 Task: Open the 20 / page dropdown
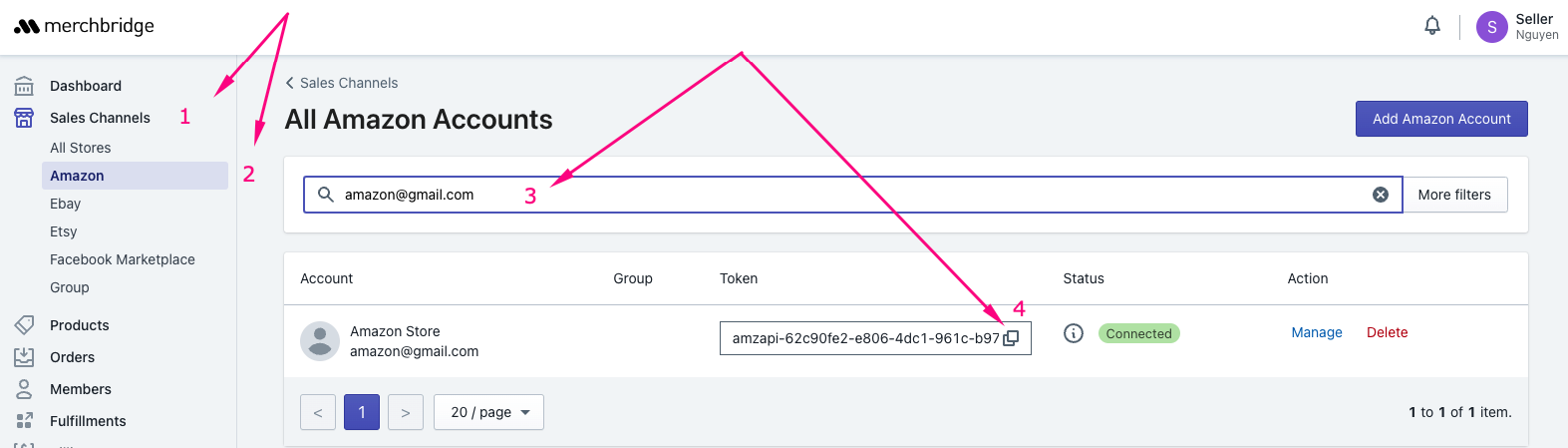[488, 412]
